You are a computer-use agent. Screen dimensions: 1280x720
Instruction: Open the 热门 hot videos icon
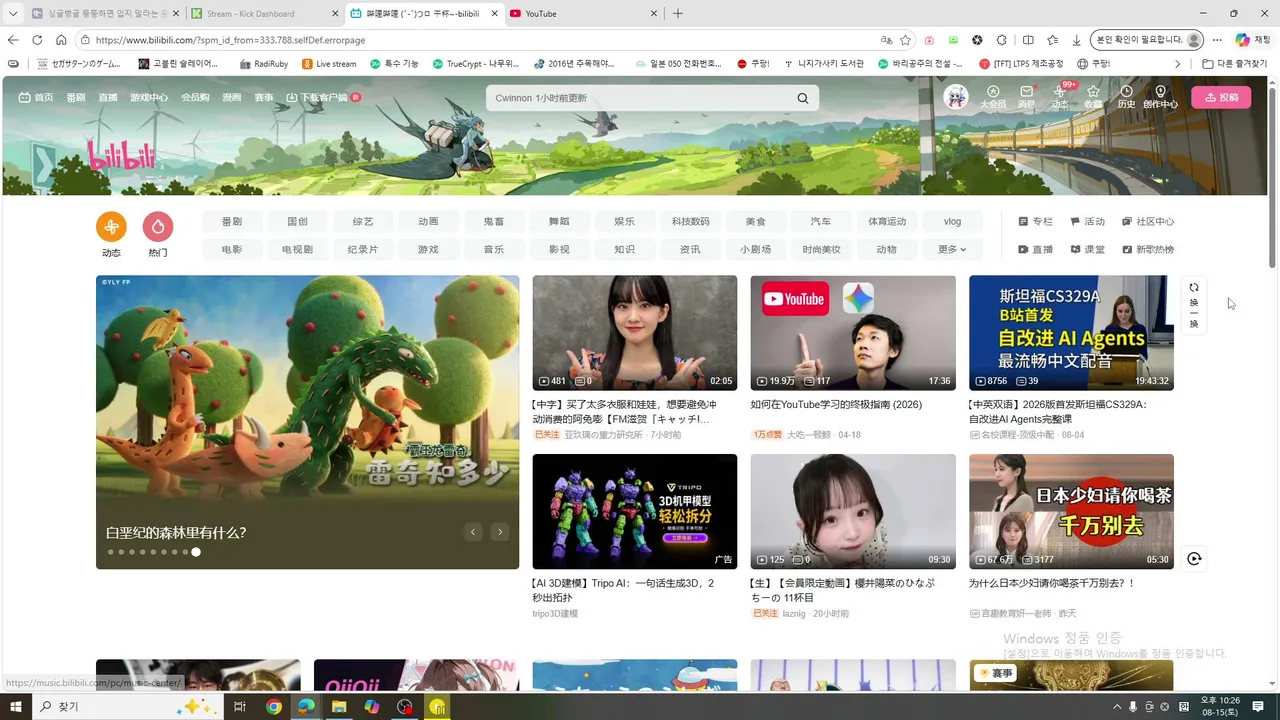pos(158,227)
